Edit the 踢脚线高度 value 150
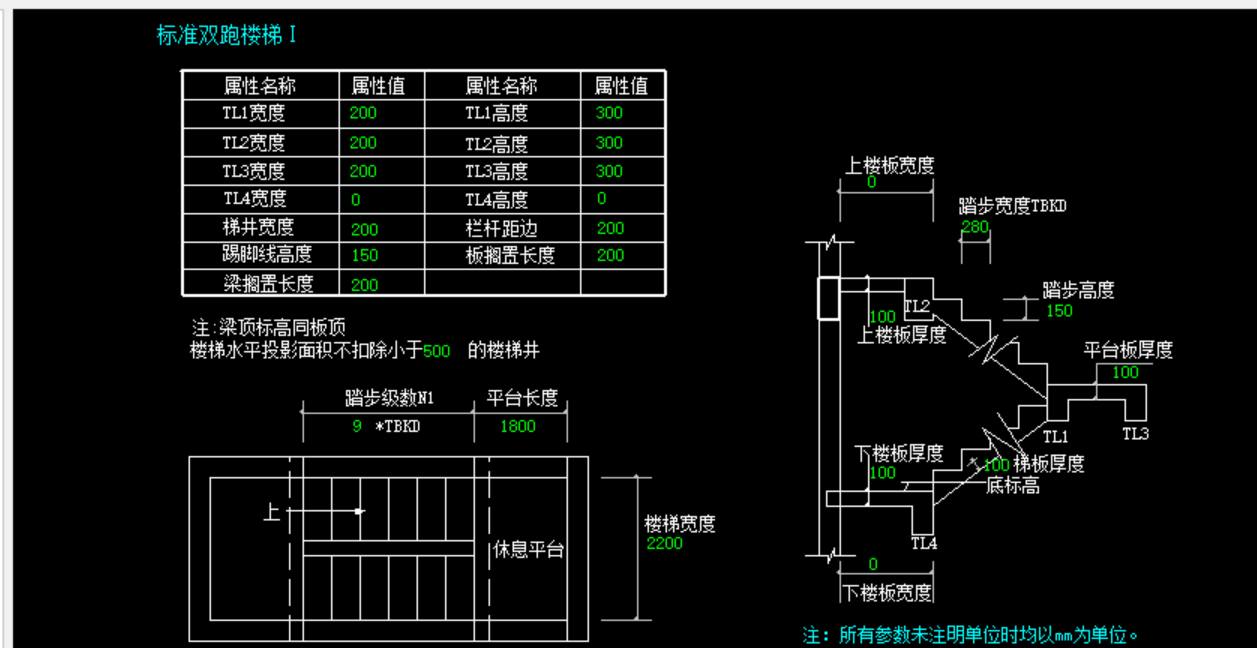Image resolution: width=1257 pixels, height=648 pixels. [x=364, y=256]
